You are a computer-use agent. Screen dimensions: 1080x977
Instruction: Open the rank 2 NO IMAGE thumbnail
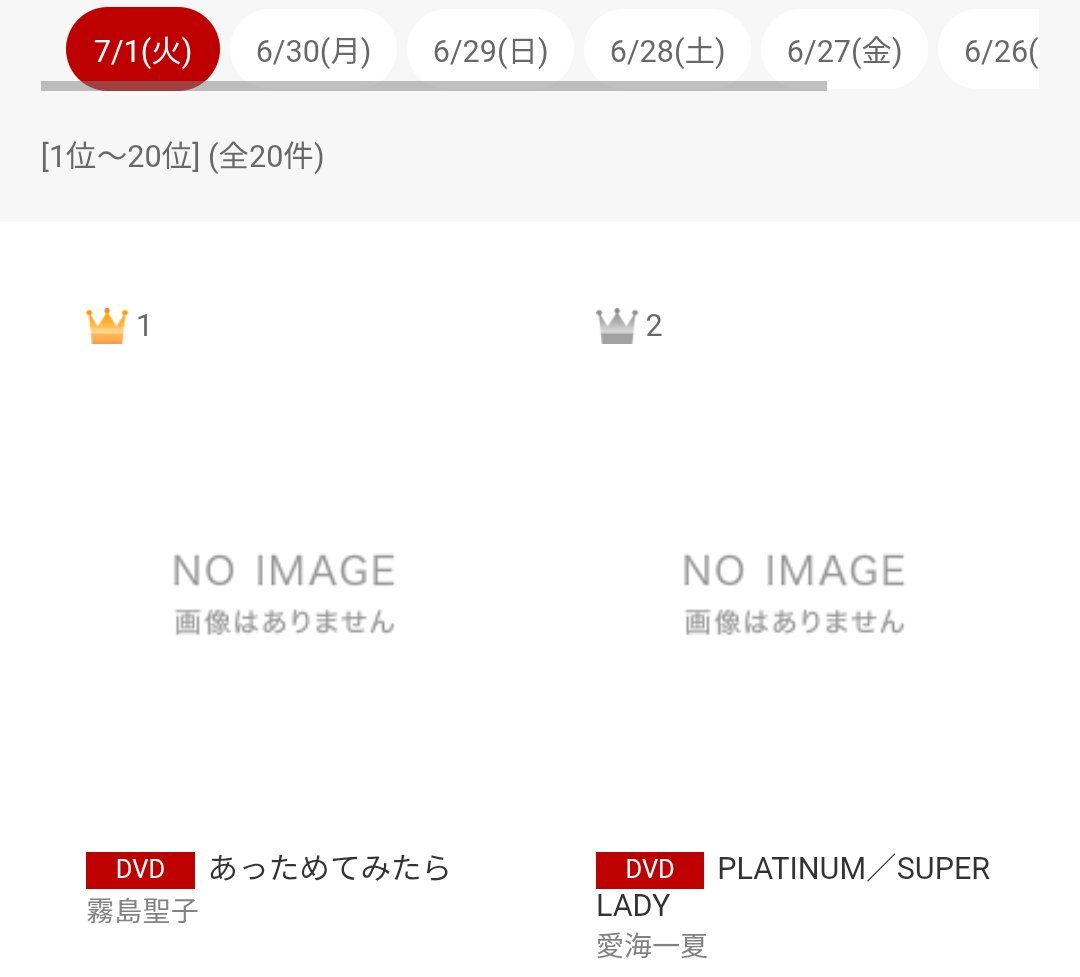pos(793,593)
